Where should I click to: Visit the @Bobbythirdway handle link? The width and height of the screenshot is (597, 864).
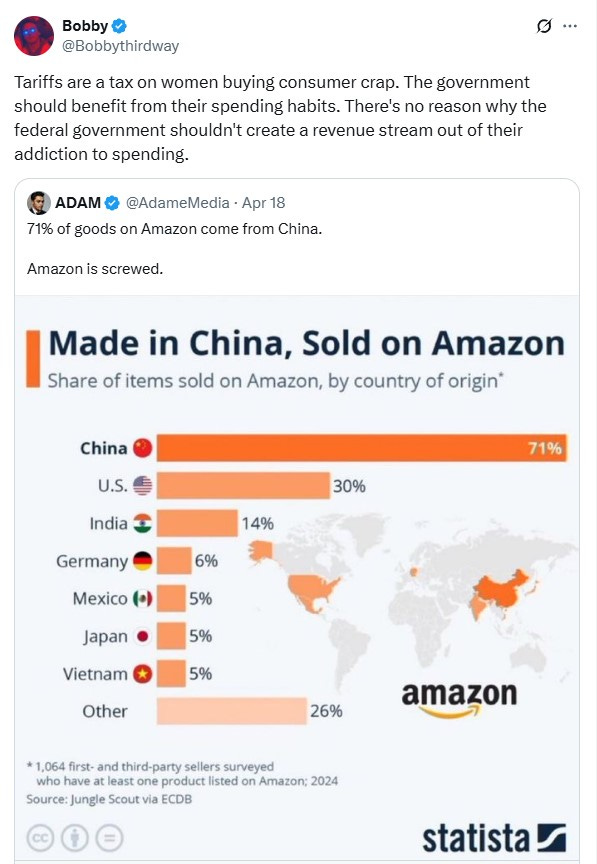[121, 46]
